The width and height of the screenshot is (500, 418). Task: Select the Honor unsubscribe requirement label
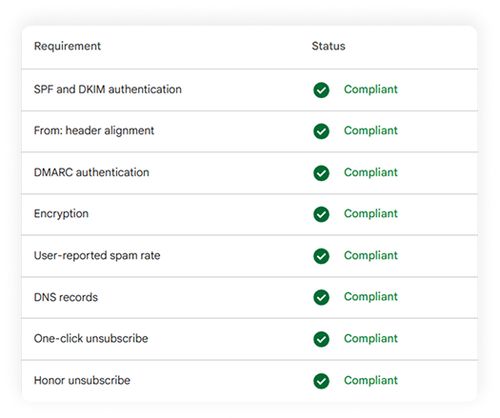(x=82, y=380)
